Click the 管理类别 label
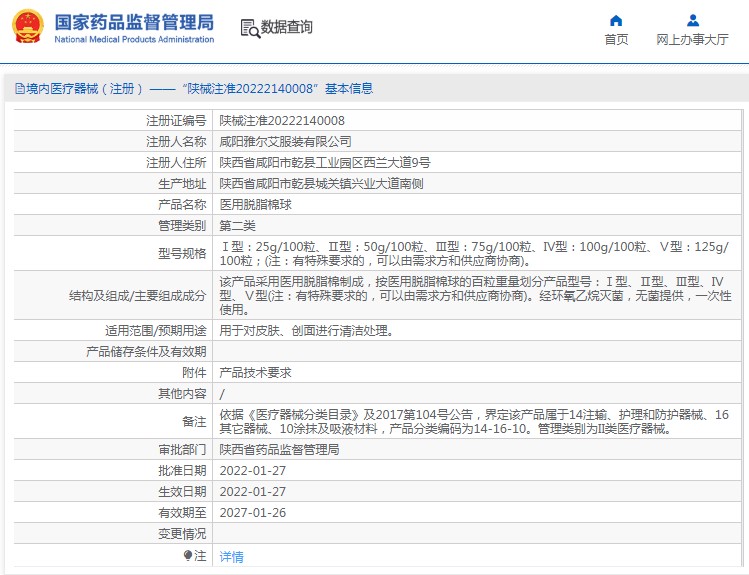Image resolution: width=749 pixels, height=575 pixels. (x=182, y=225)
